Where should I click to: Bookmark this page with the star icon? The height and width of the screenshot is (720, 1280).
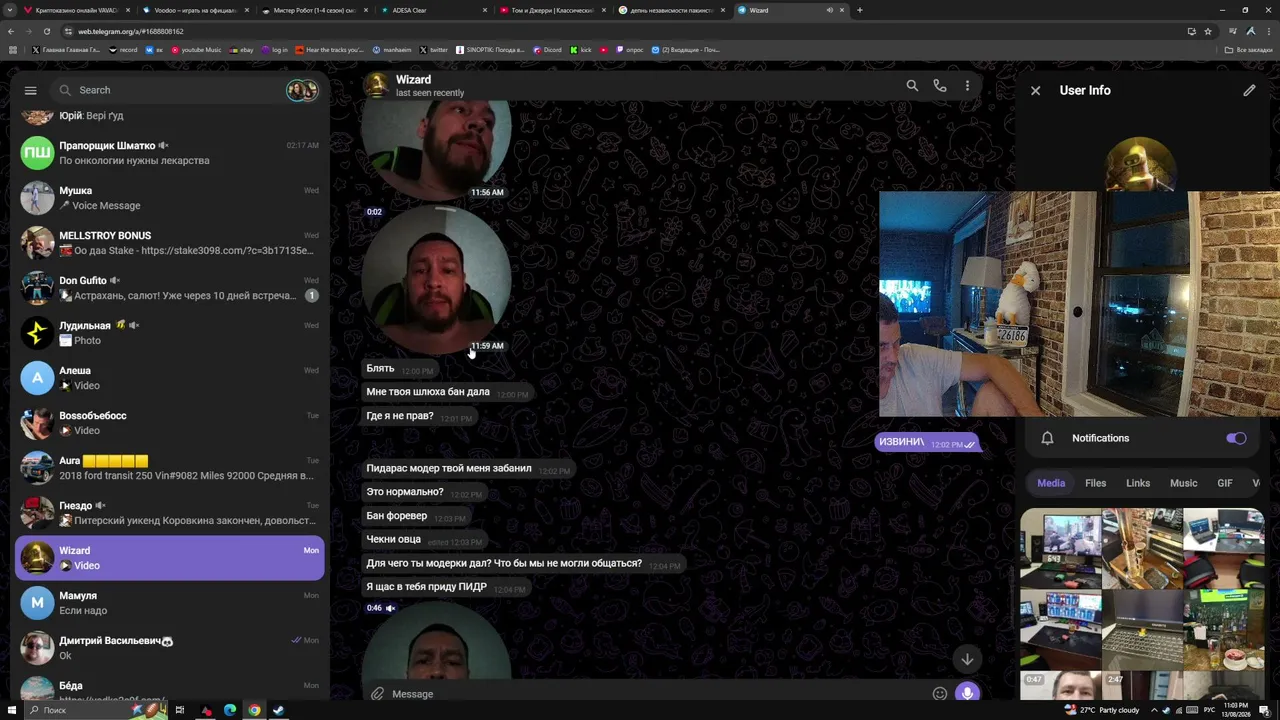click(x=1208, y=31)
